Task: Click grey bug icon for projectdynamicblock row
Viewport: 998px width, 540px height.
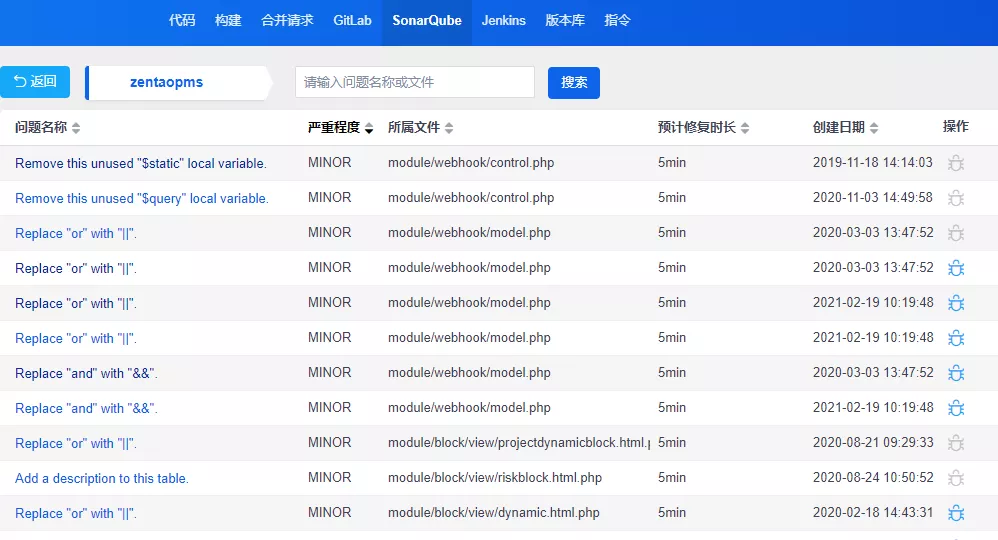Action: tap(956, 443)
